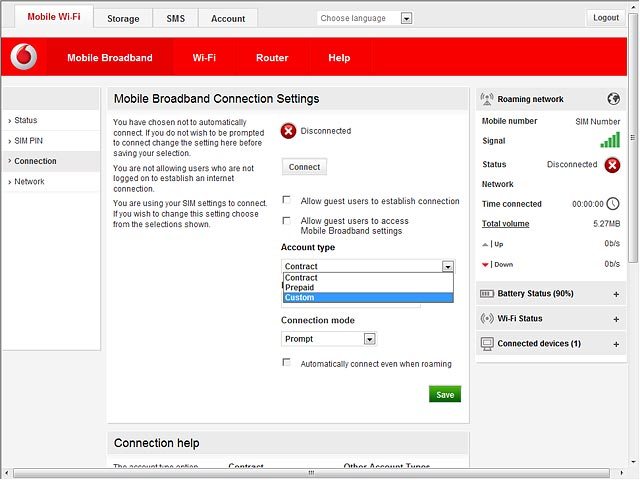Click the battery icon
The width and height of the screenshot is (640, 480).
pyautogui.click(x=487, y=294)
